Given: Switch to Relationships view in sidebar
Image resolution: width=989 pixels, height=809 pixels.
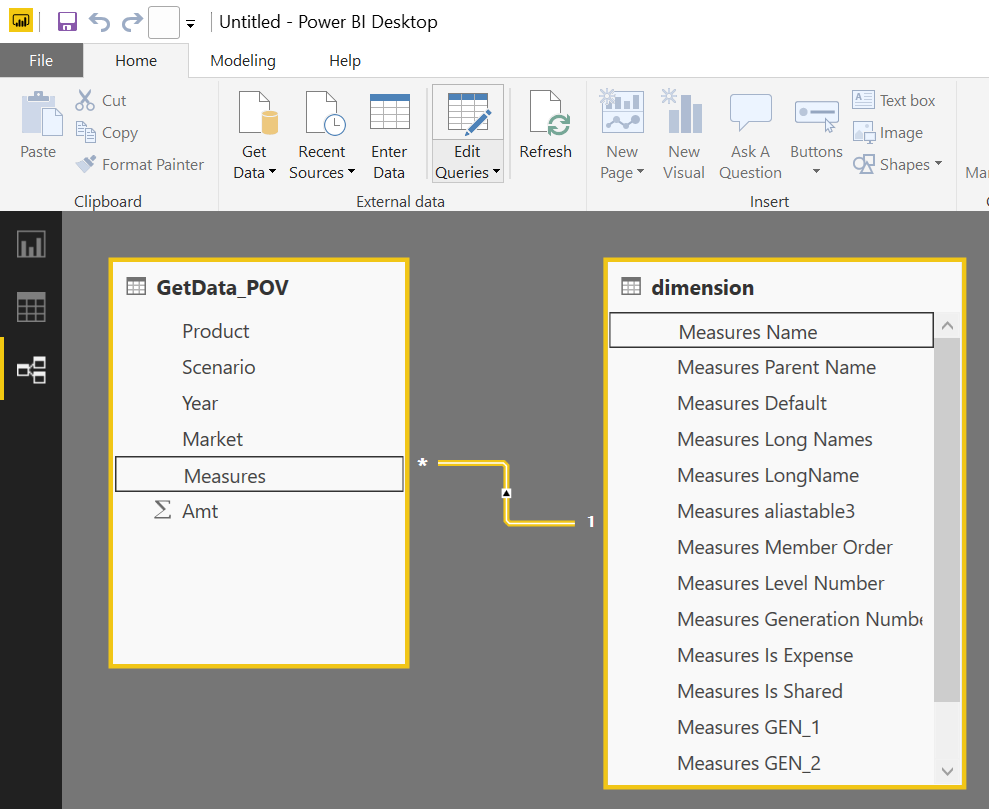Looking at the screenshot, I should tap(31, 370).
